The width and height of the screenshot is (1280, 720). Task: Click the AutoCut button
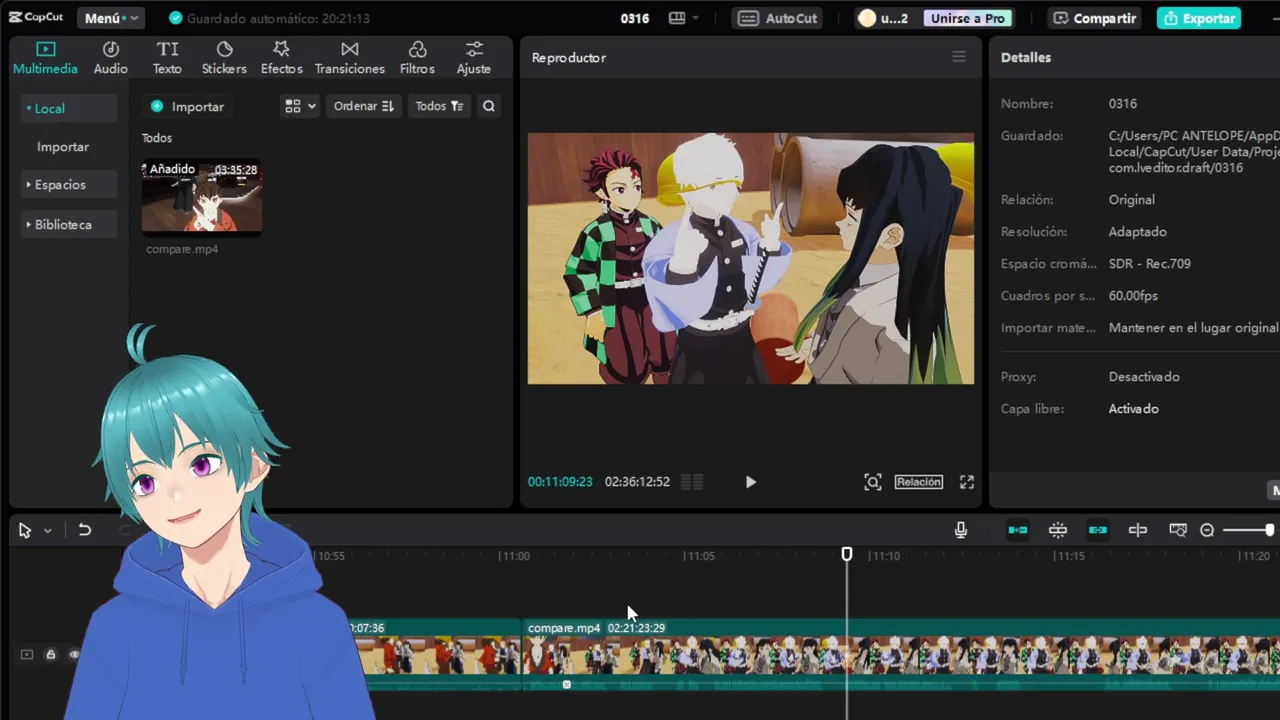pyautogui.click(x=778, y=18)
